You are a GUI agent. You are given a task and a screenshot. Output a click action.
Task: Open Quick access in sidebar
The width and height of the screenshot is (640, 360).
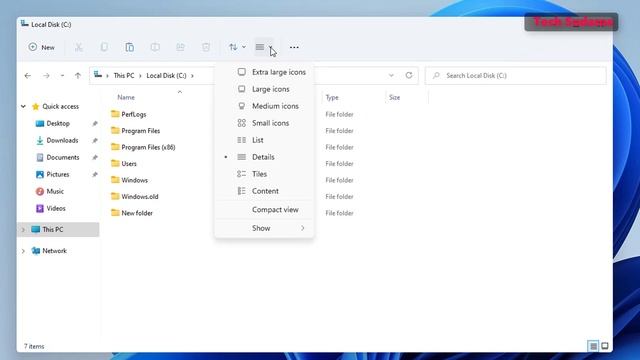[x=55, y=107]
